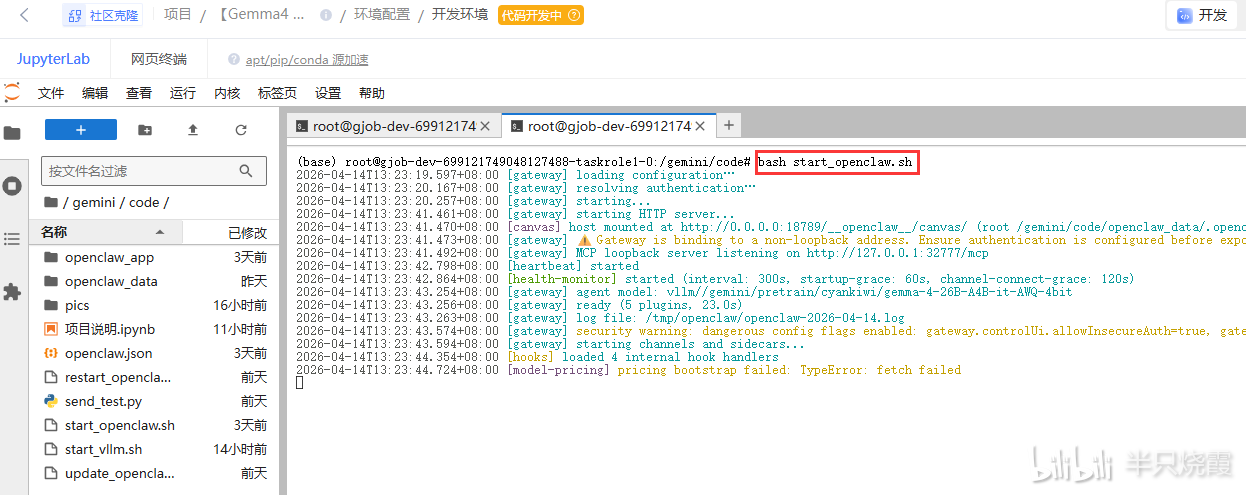Click the 3天前 time of openclaw_app
The width and height of the screenshot is (1246, 495).
coord(250,257)
